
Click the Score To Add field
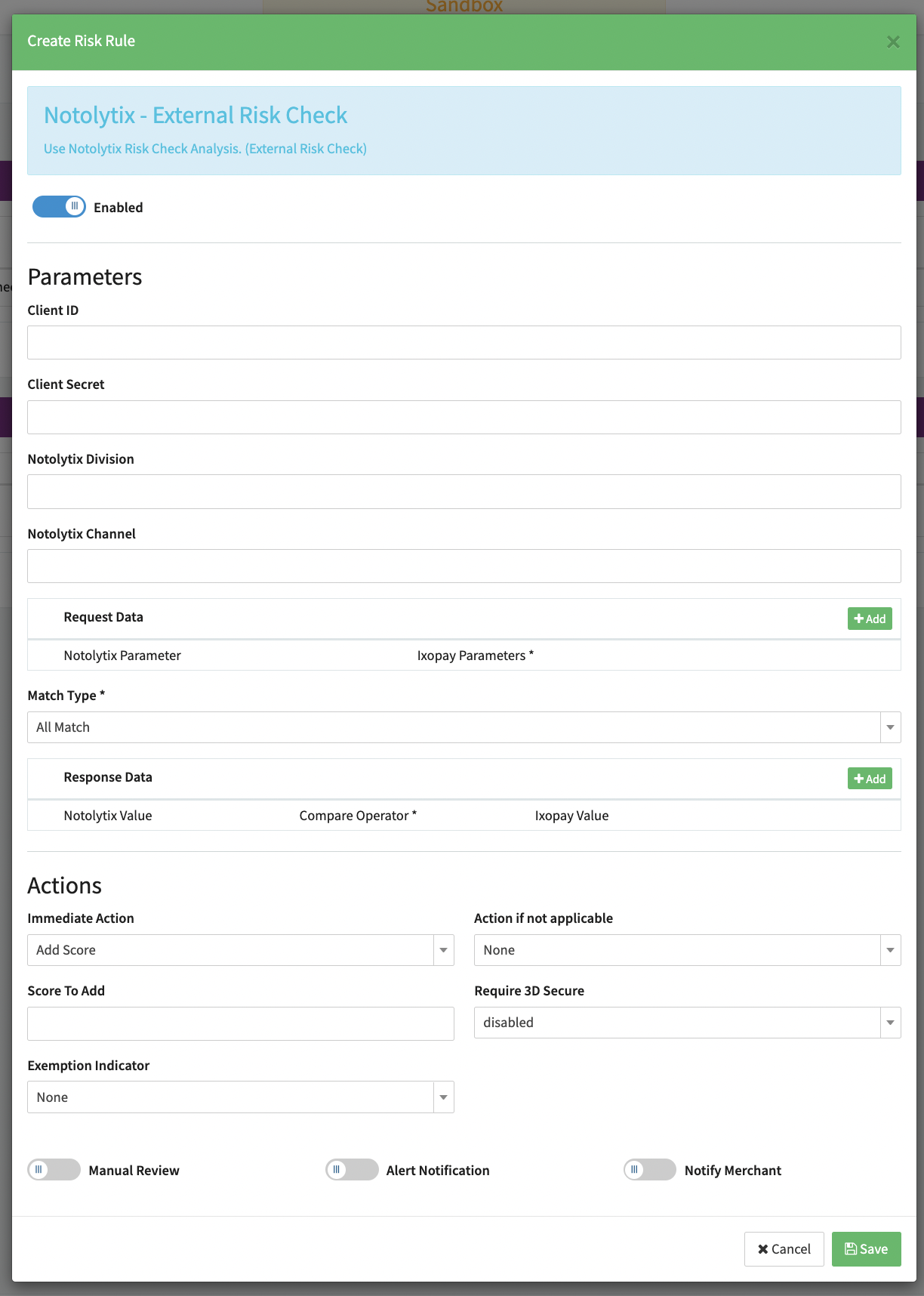(240, 1023)
